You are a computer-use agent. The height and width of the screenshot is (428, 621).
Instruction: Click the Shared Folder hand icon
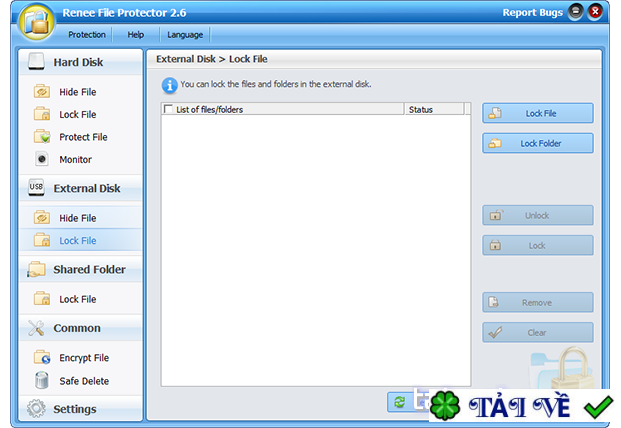[x=36, y=269]
